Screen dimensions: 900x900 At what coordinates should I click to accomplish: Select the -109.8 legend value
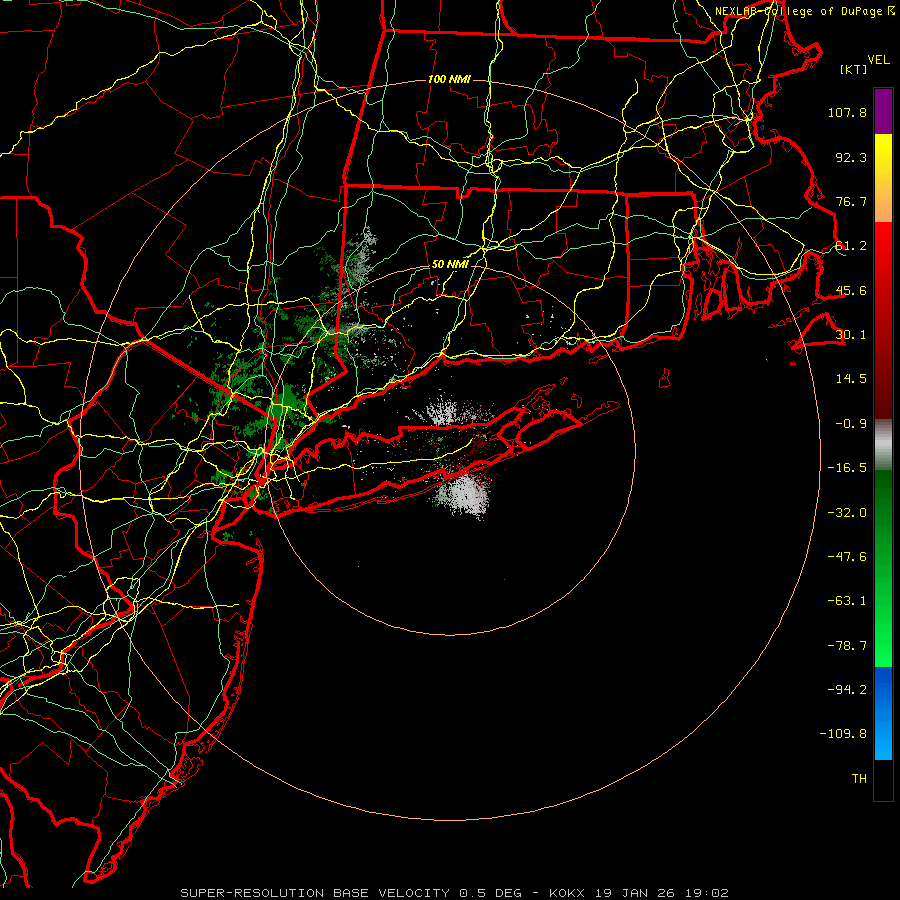[x=843, y=734]
